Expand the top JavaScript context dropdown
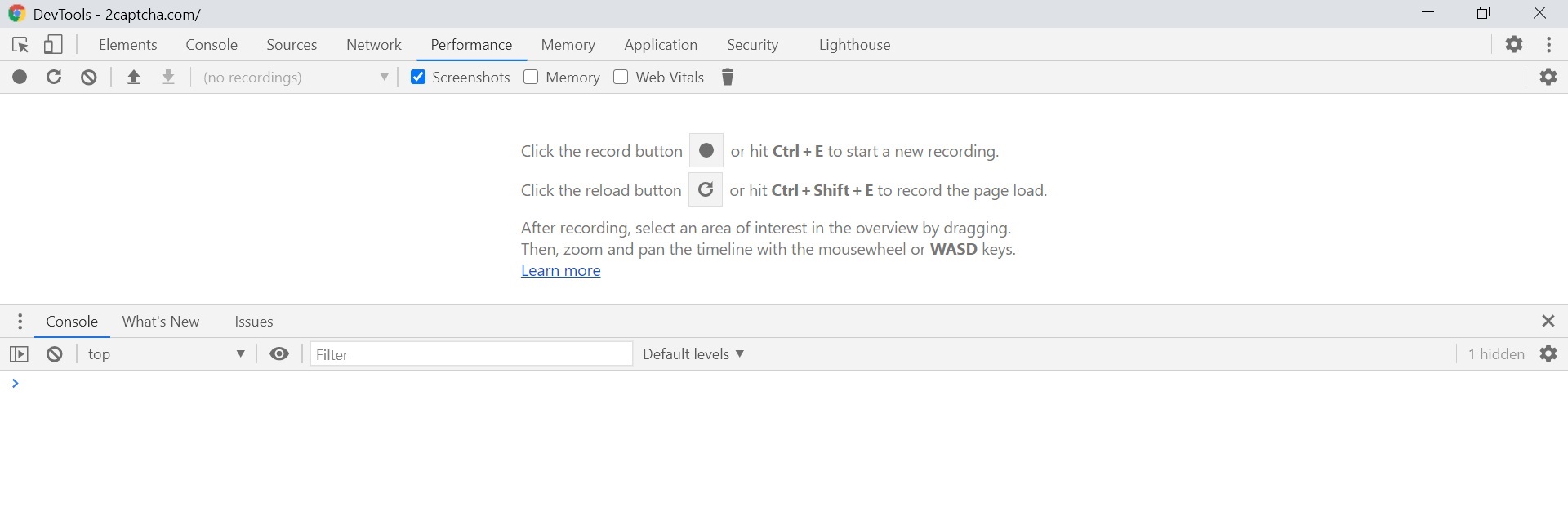 (x=167, y=354)
